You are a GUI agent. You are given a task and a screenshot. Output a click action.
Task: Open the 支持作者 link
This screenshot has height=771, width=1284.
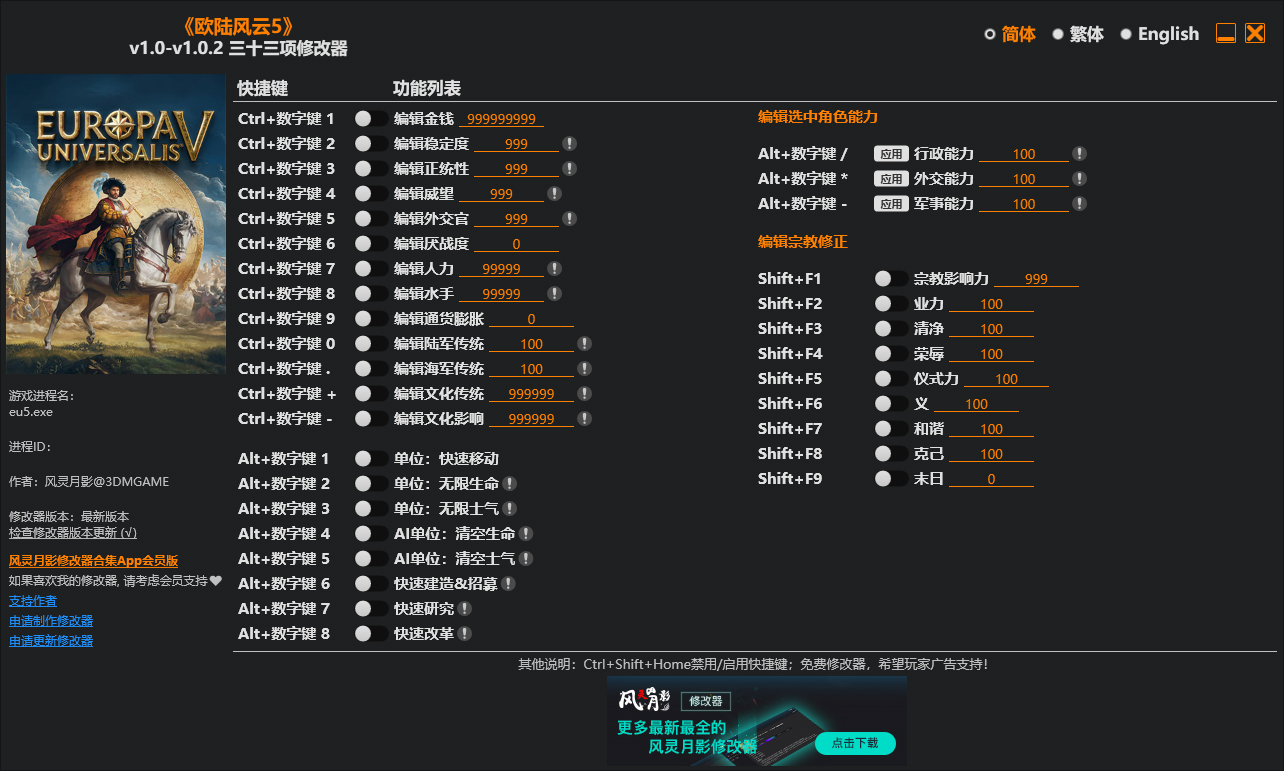(33, 600)
